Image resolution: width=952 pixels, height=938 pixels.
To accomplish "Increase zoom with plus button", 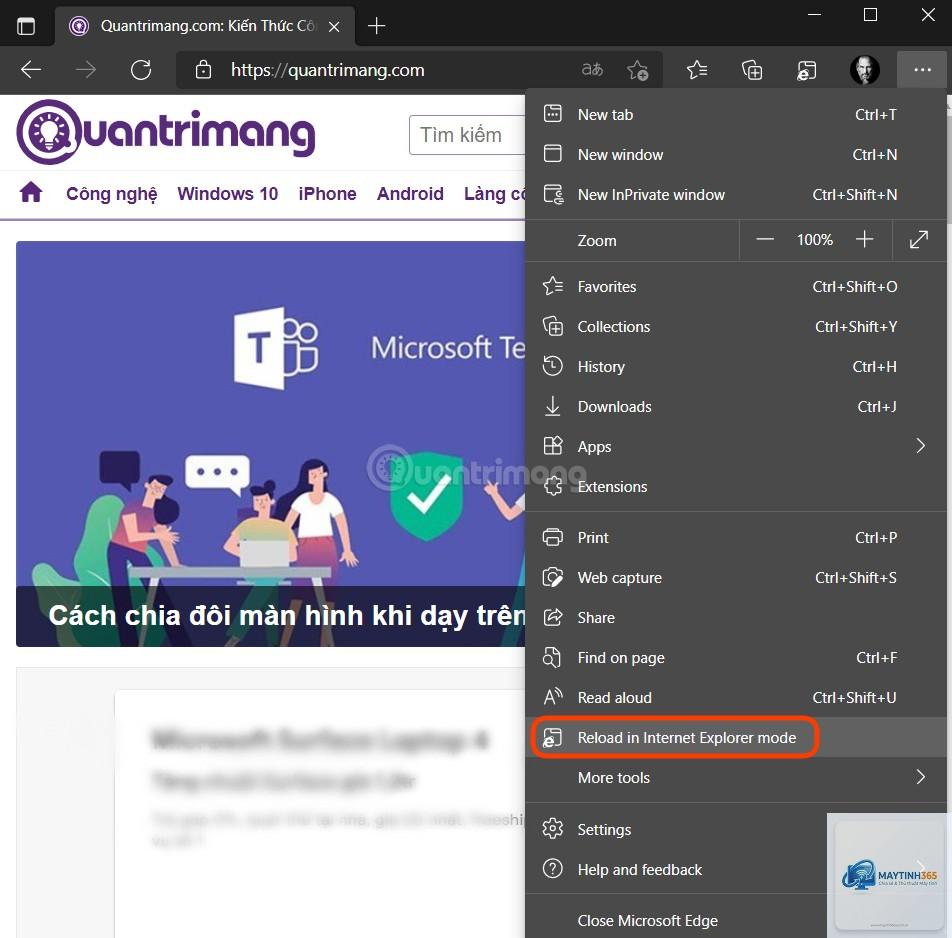I will point(864,240).
